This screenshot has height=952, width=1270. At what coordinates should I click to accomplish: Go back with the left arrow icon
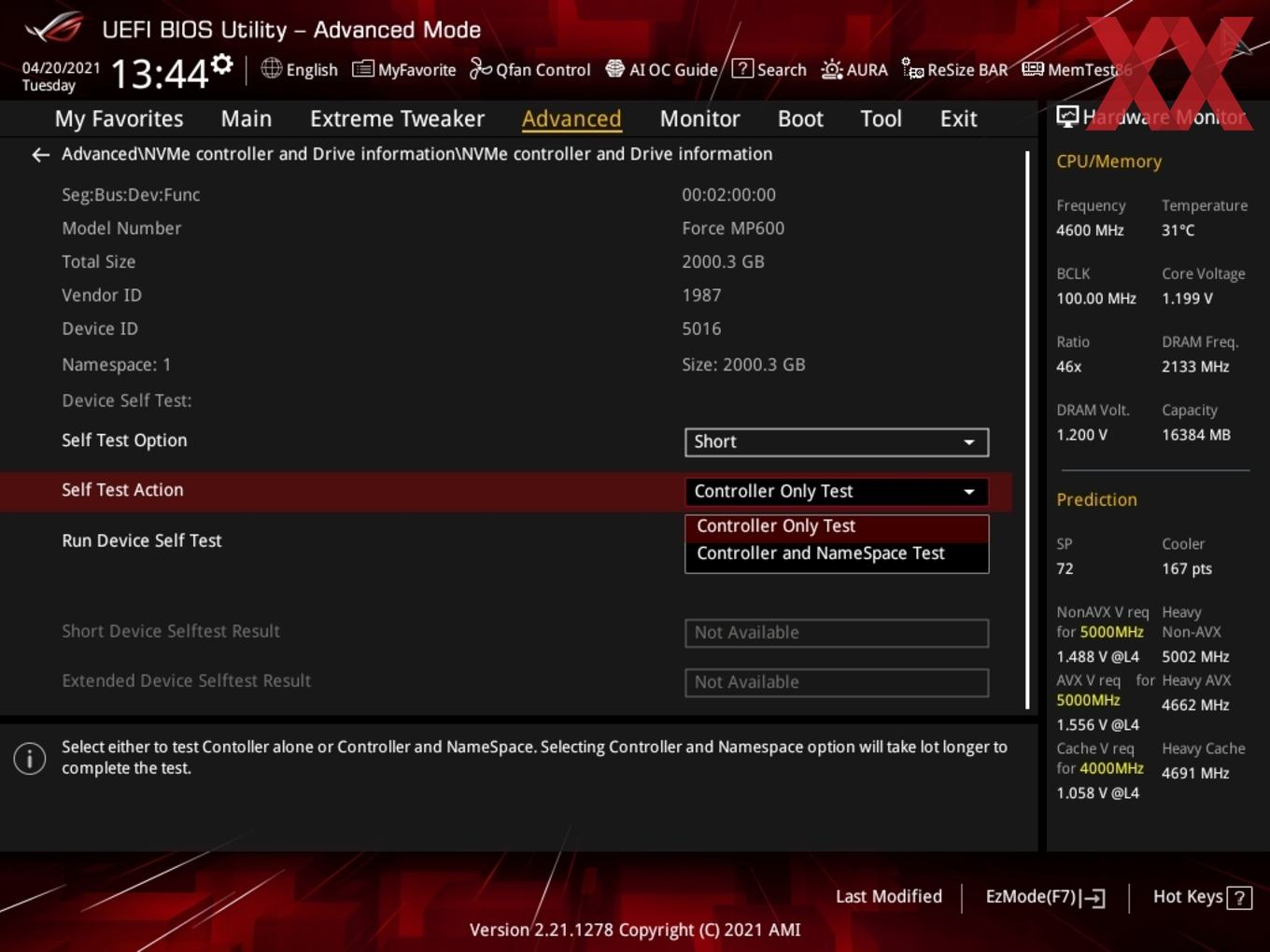[40, 155]
